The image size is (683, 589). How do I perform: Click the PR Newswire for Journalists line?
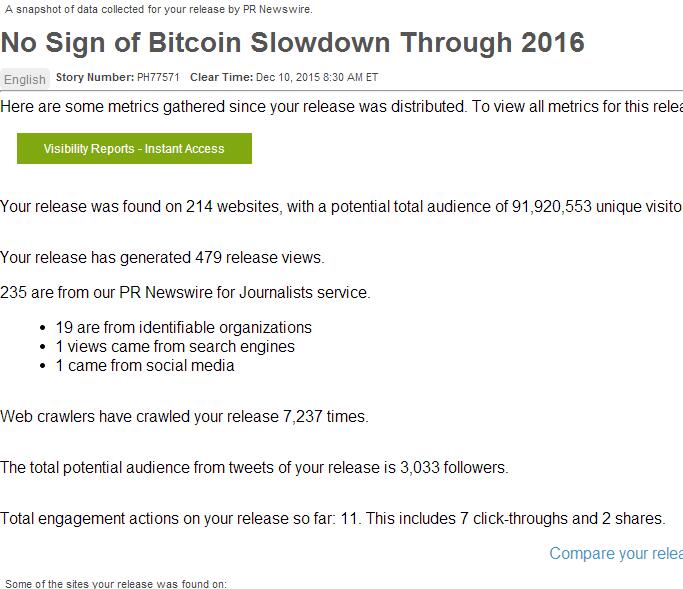pos(185,292)
